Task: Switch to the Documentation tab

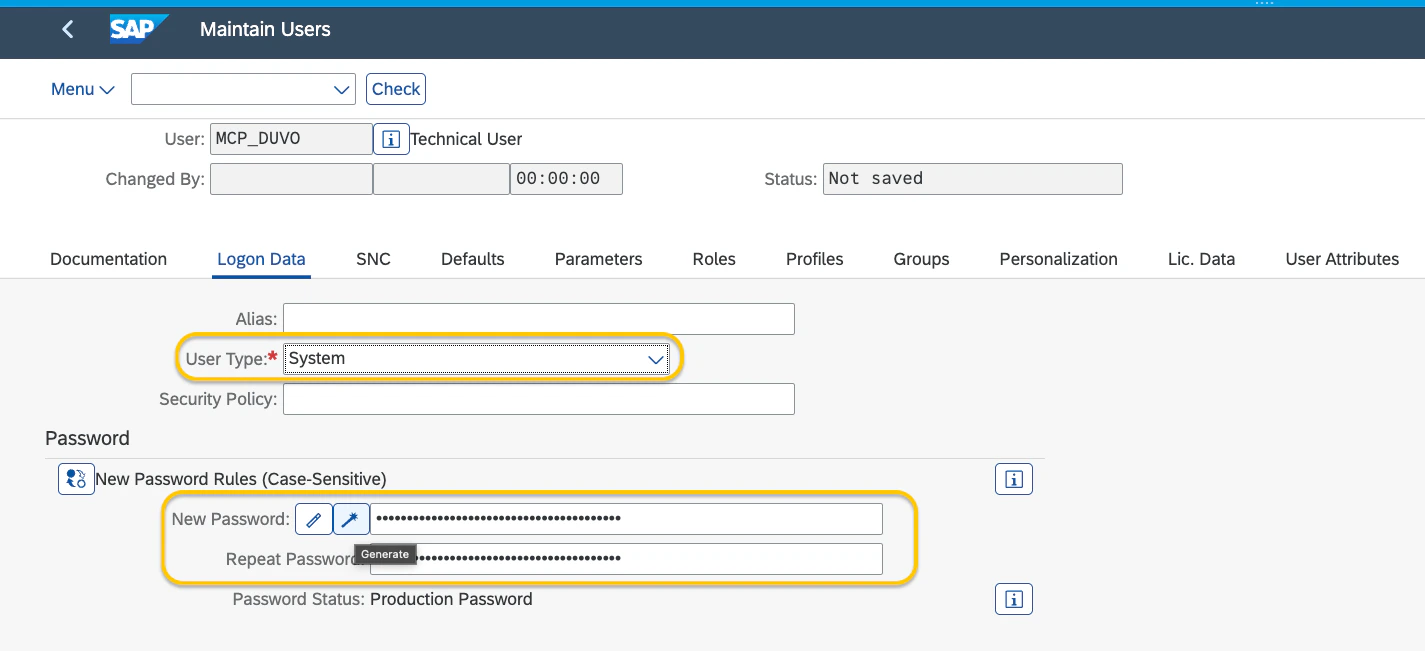Action: (108, 259)
